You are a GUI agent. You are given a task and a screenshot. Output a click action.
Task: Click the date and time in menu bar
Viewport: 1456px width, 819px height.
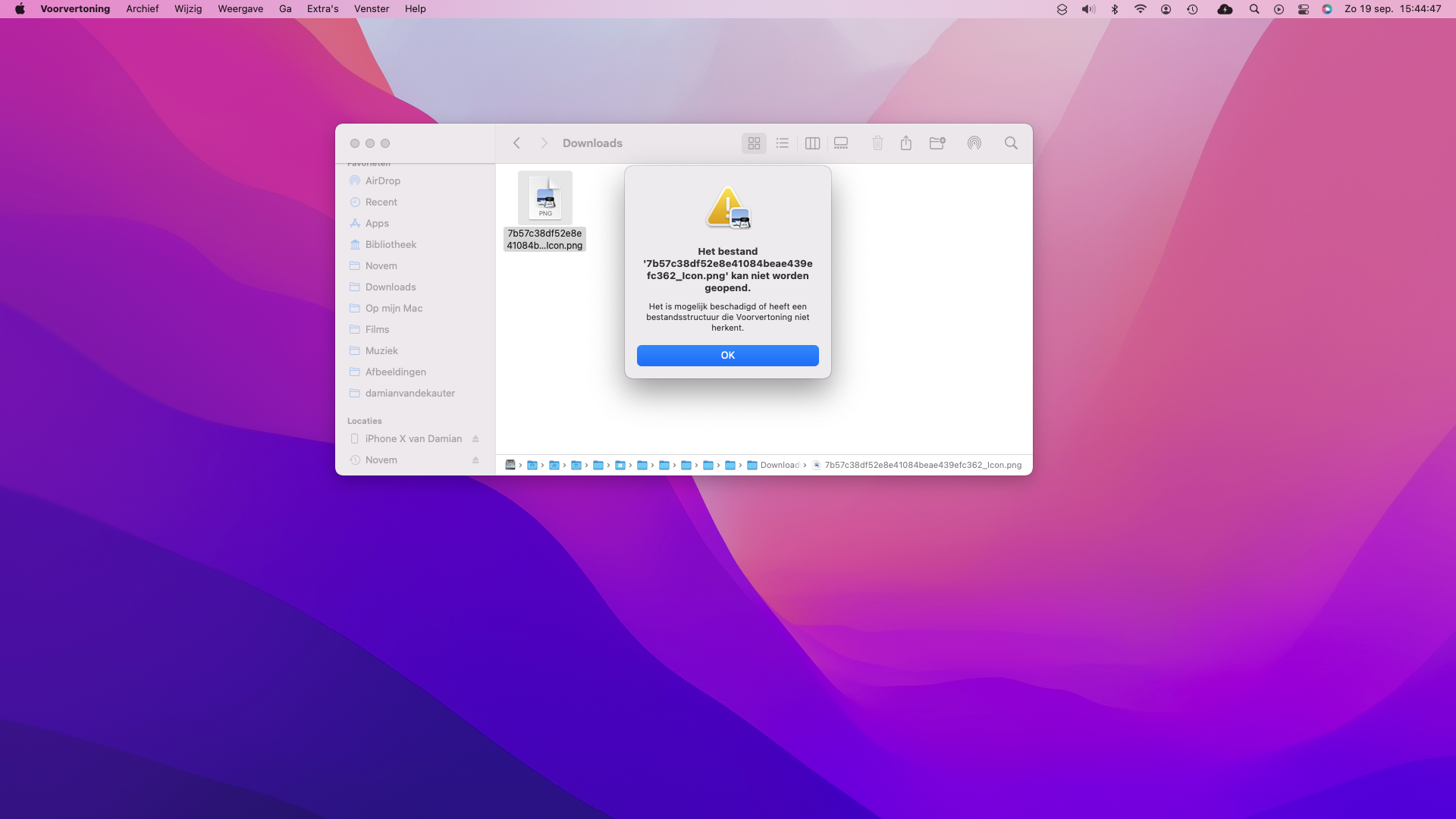click(x=1393, y=9)
